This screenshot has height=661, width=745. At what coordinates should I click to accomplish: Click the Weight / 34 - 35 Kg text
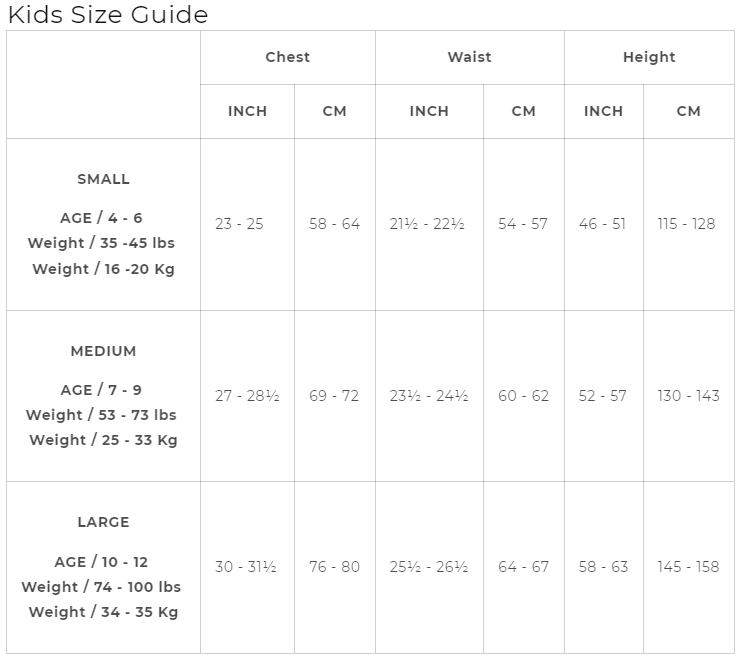(x=103, y=612)
